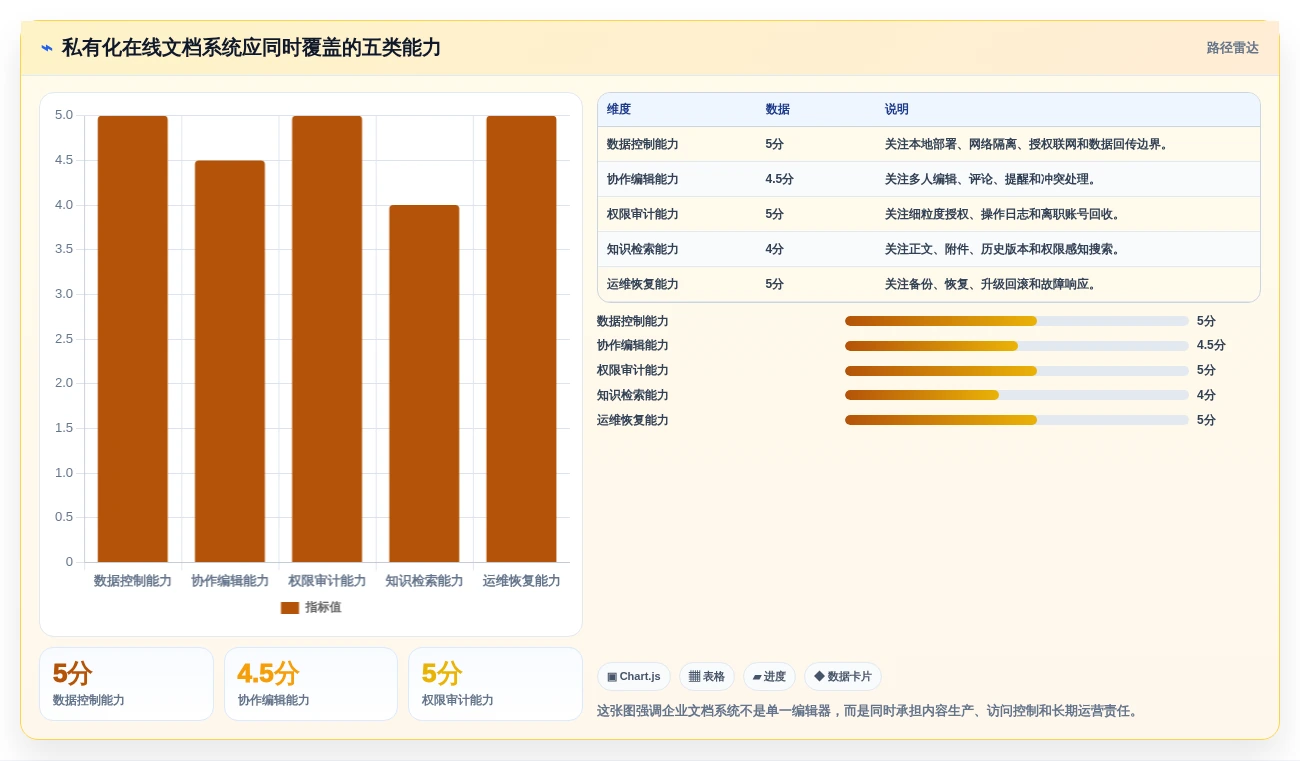Click the 运维恢复能力 bar in chart
Viewport: 1300px width, 761px height.
(x=521, y=339)
